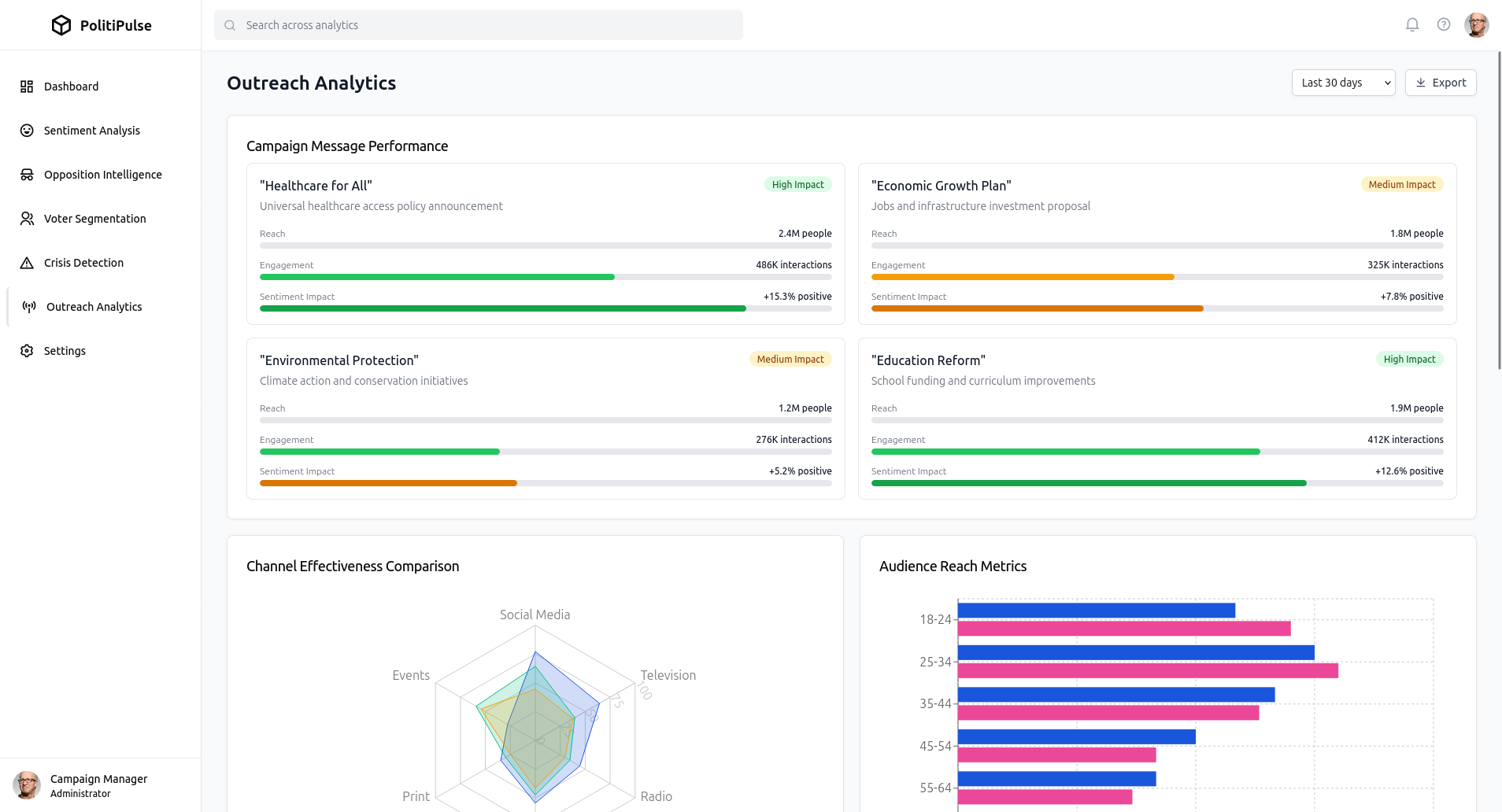
Task: Click the Television radar axis label
Action: 668,675
